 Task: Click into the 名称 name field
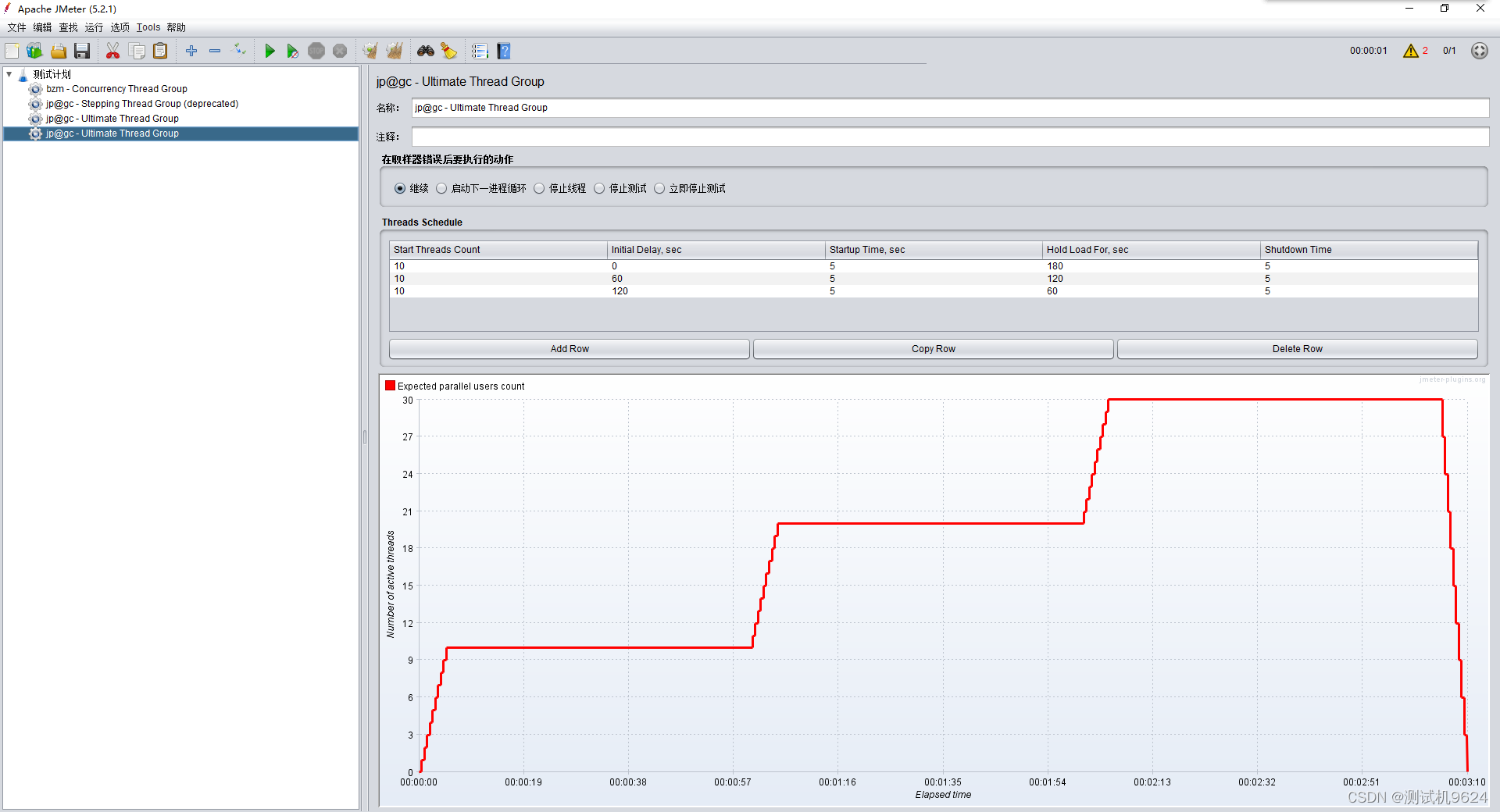click(x=950, y=108)
